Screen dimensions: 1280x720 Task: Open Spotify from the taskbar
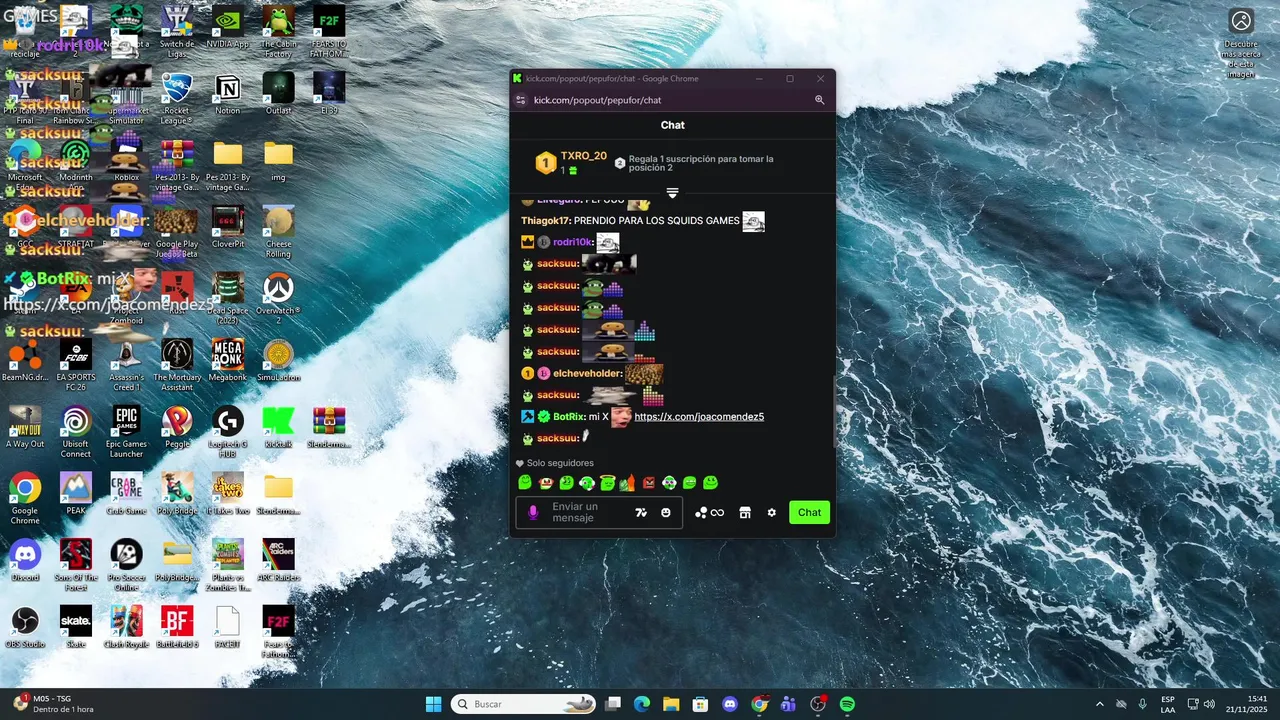tap(847, 704)
